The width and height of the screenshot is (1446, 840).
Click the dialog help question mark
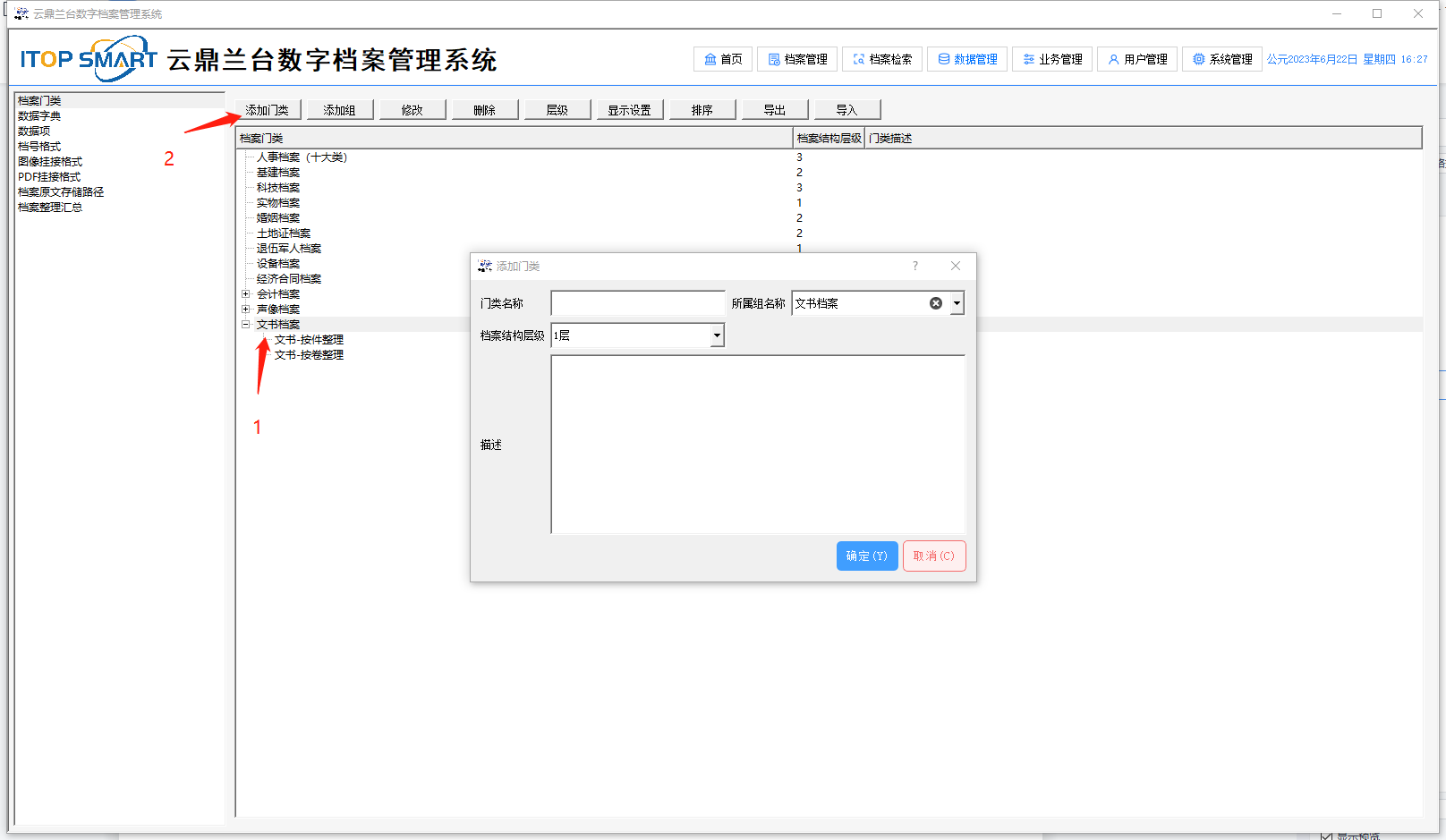tap(914, 266)
